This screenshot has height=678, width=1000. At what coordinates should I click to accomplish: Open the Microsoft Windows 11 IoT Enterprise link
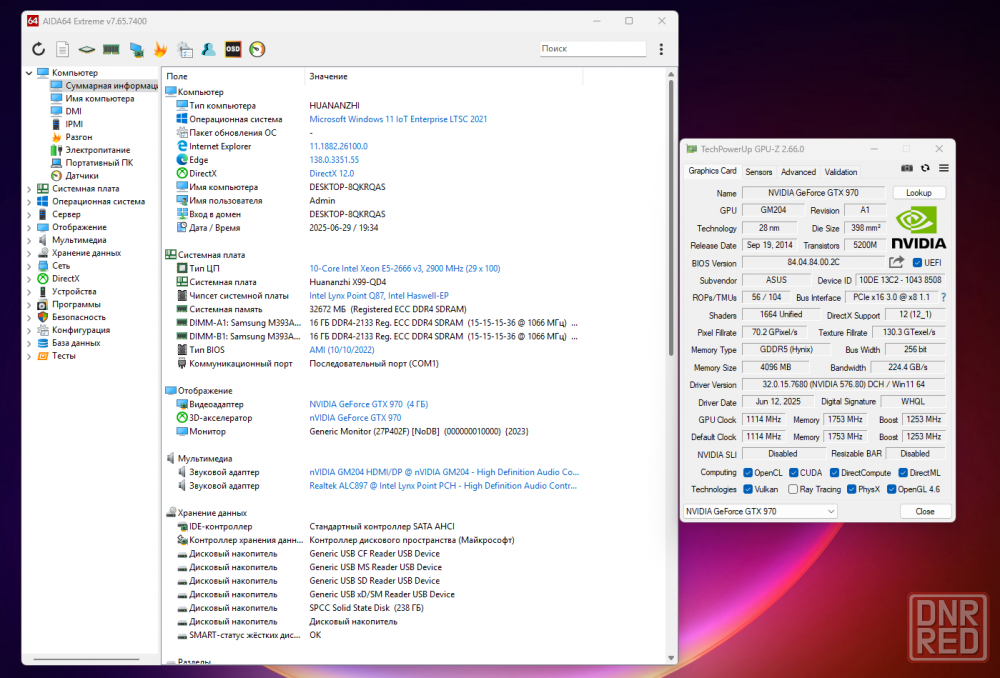(398, 119)
